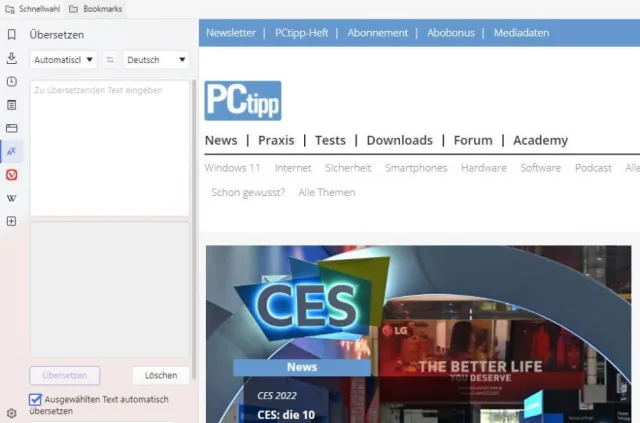Open the Windows 11 topic
640x423 pixels.
tap(232, 168)
